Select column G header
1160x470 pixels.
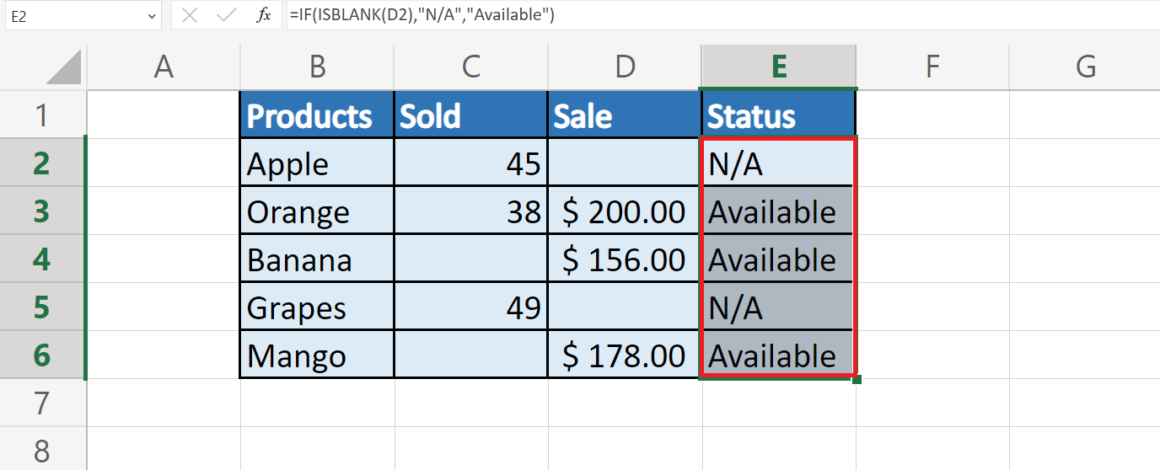[1086, 67]
